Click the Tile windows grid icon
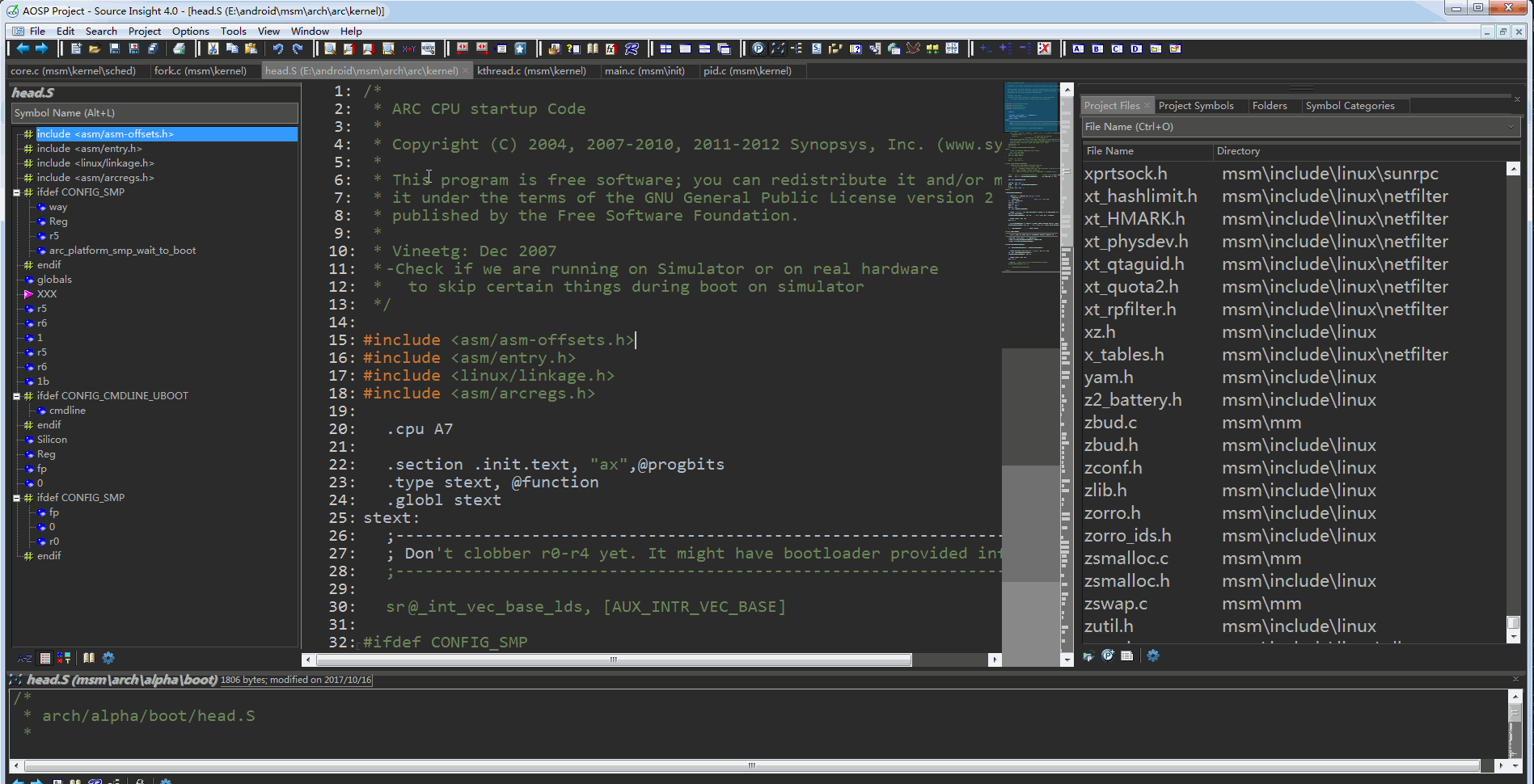The width and height of the screenshot is (1534, 784). pos(666,48)
